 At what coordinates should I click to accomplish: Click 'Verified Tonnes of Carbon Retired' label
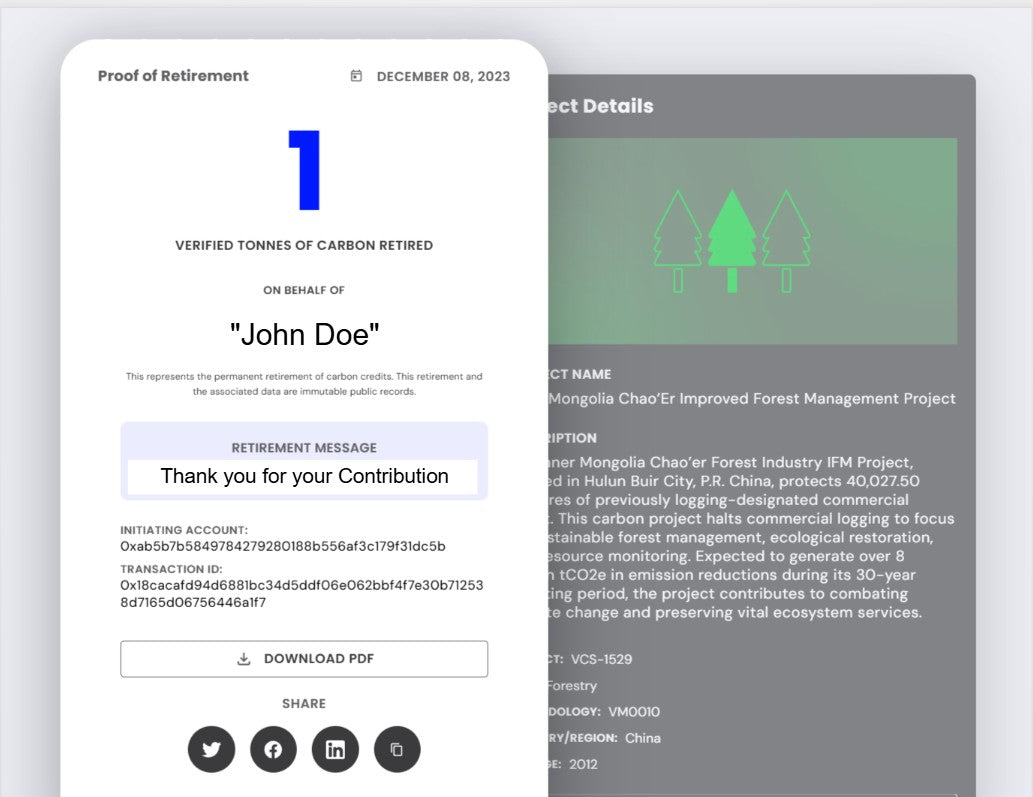(x=304, y=245)
